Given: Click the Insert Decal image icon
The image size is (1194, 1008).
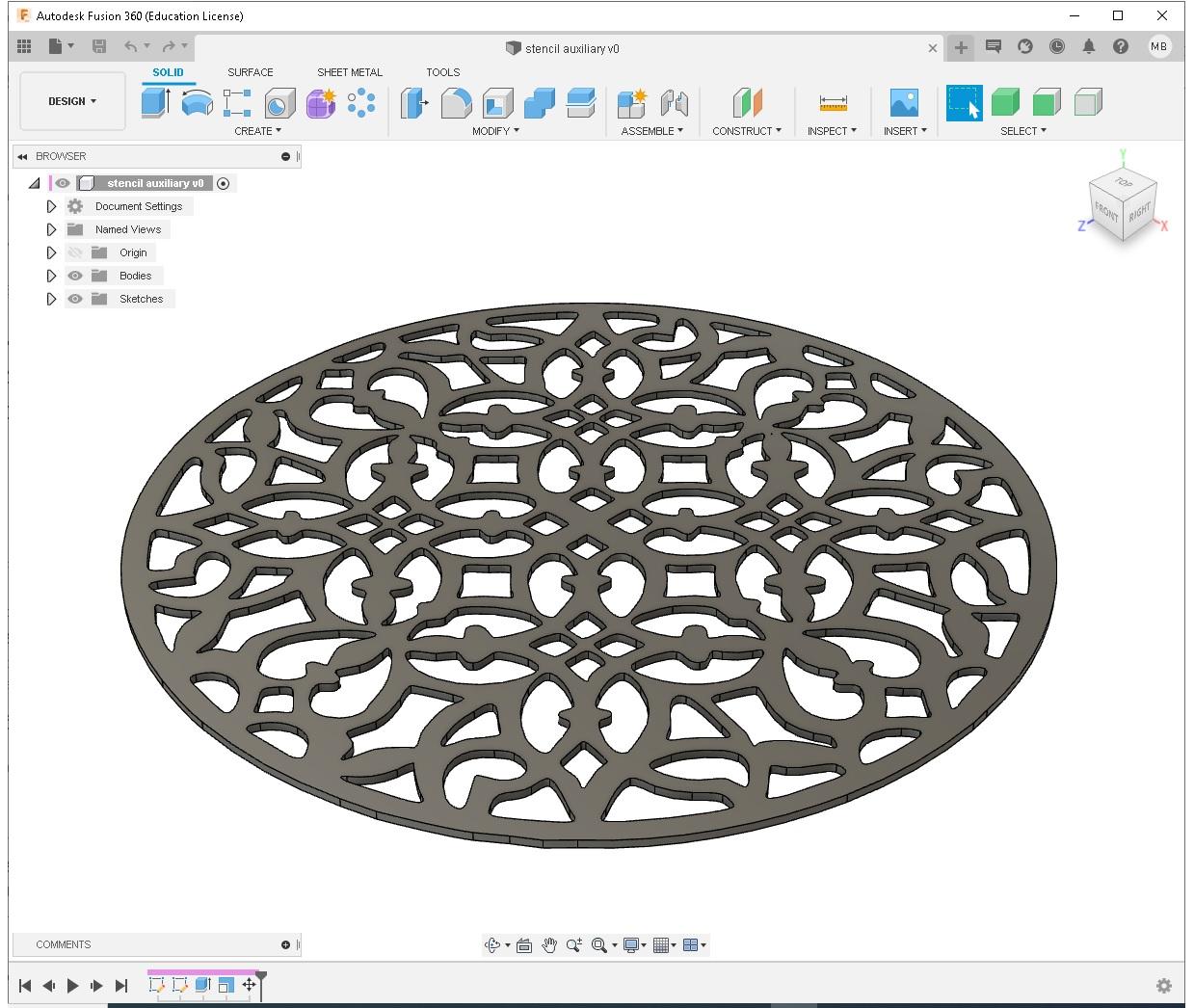Looking at the screenshot, I should [904, 102].
